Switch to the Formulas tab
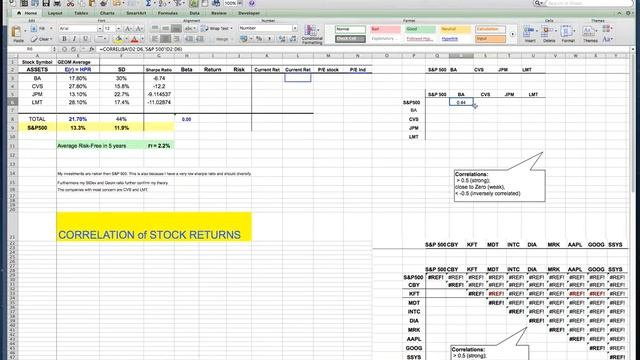This screenshot has width=640, height=360. 167,13
